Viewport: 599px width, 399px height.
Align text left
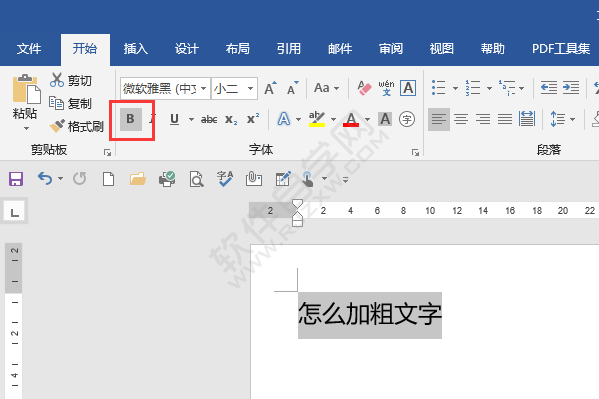coord(439,119)
